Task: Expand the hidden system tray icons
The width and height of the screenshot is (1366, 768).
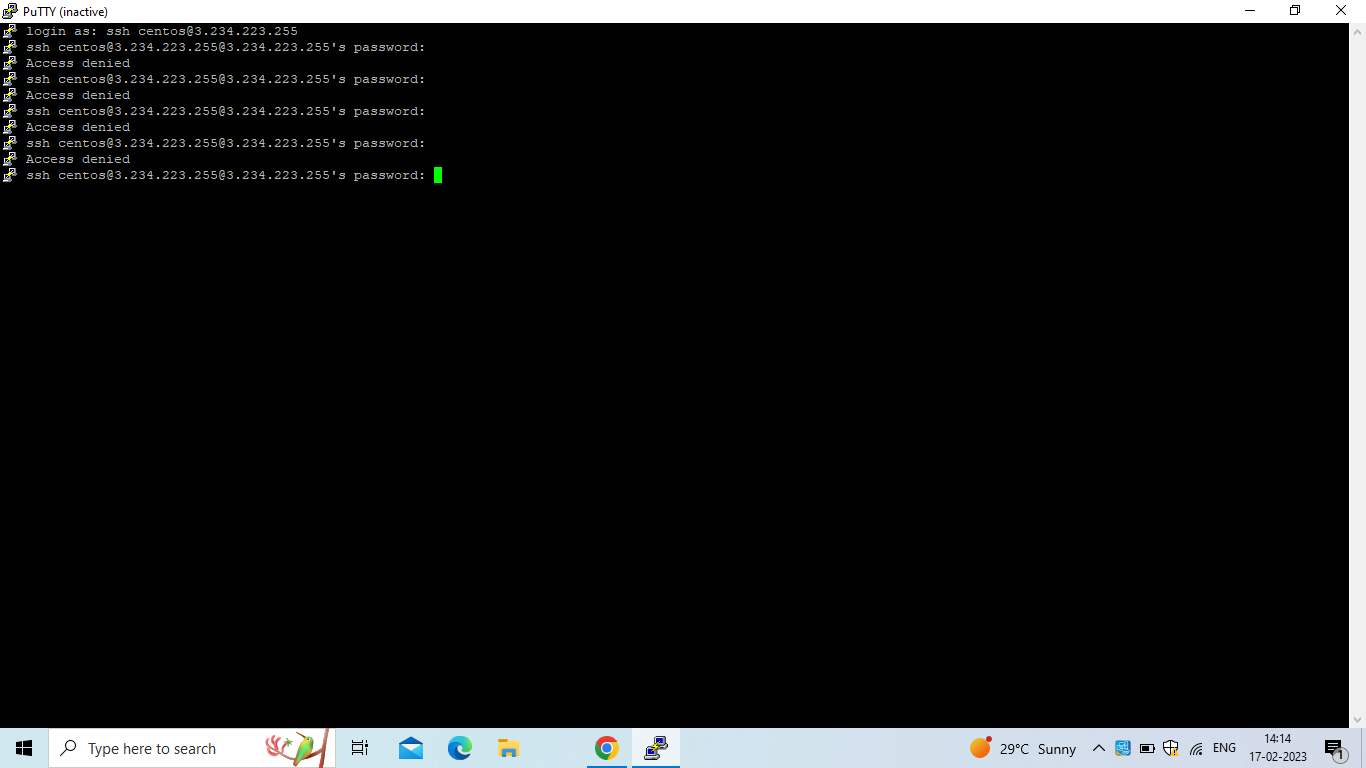Action: pos(1098,747)
